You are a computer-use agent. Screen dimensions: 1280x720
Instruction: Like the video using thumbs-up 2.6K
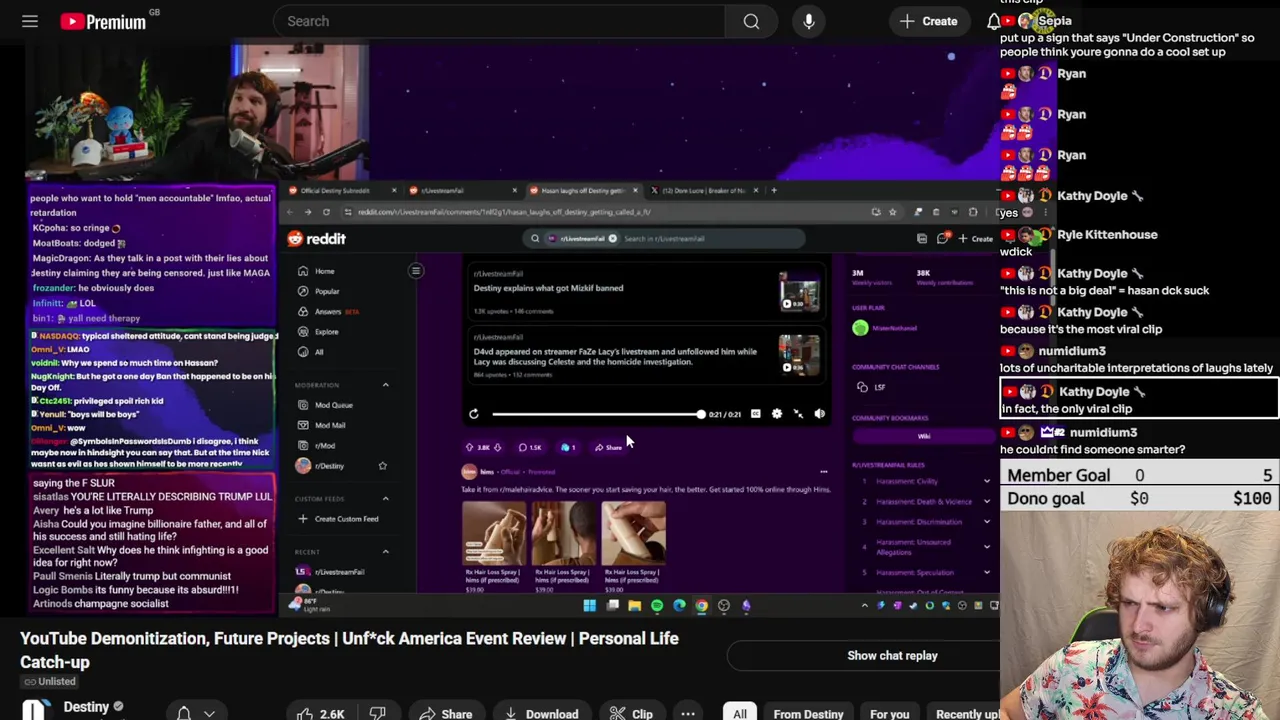(320, 714)
